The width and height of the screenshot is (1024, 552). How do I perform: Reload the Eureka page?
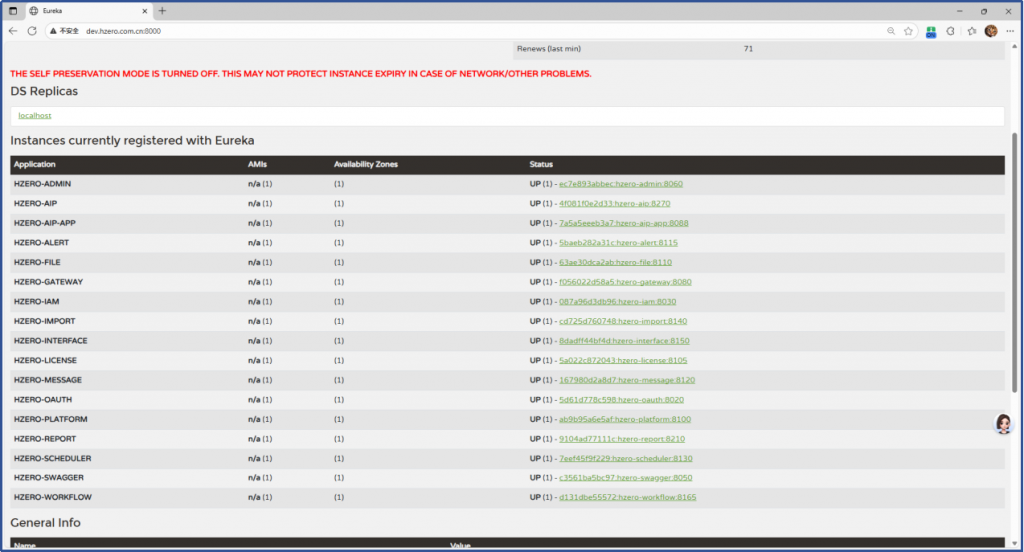pyautogui.click(x=32, y=31)
